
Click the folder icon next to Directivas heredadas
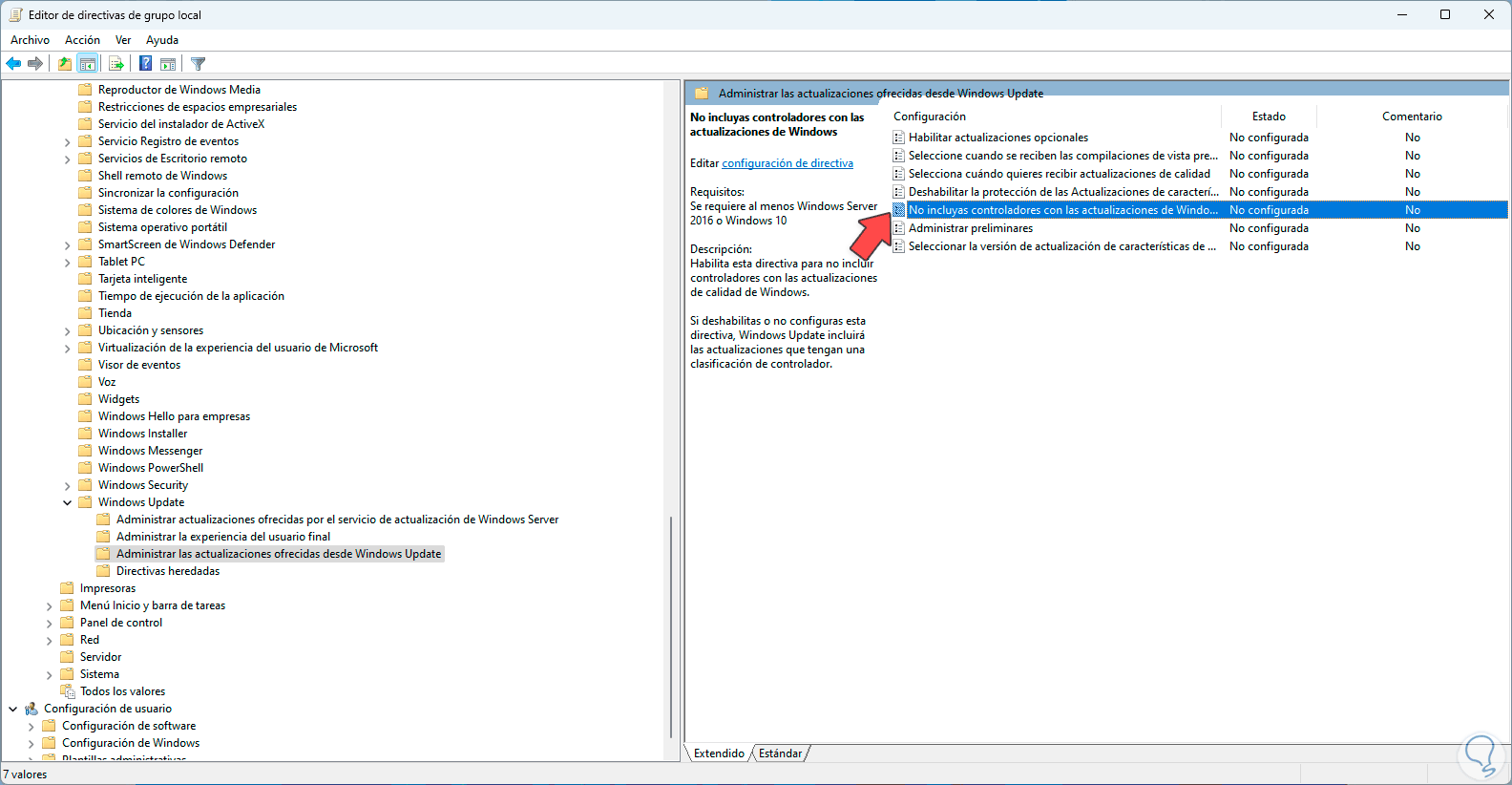(103, 571)
